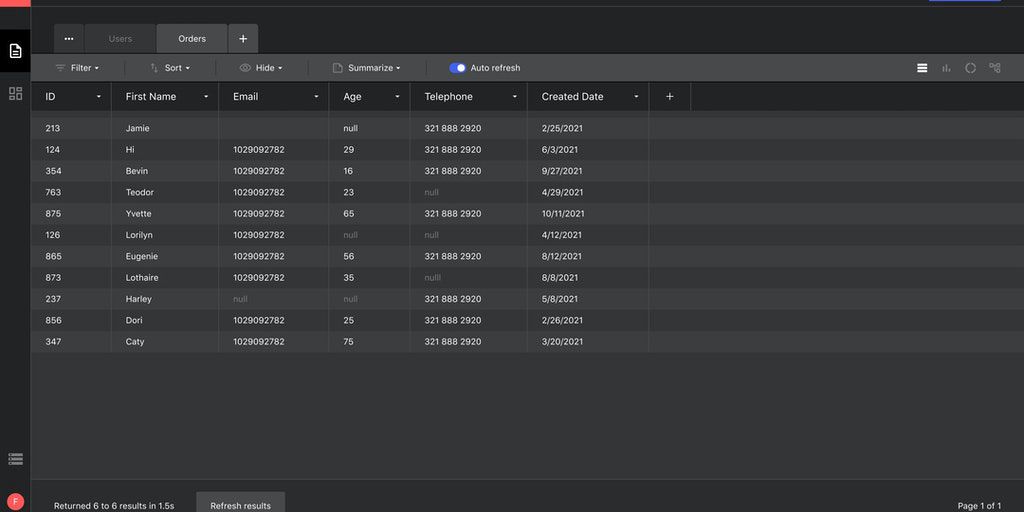
Task: Open the Summarize dropdown menu
Action: (367, 68)
